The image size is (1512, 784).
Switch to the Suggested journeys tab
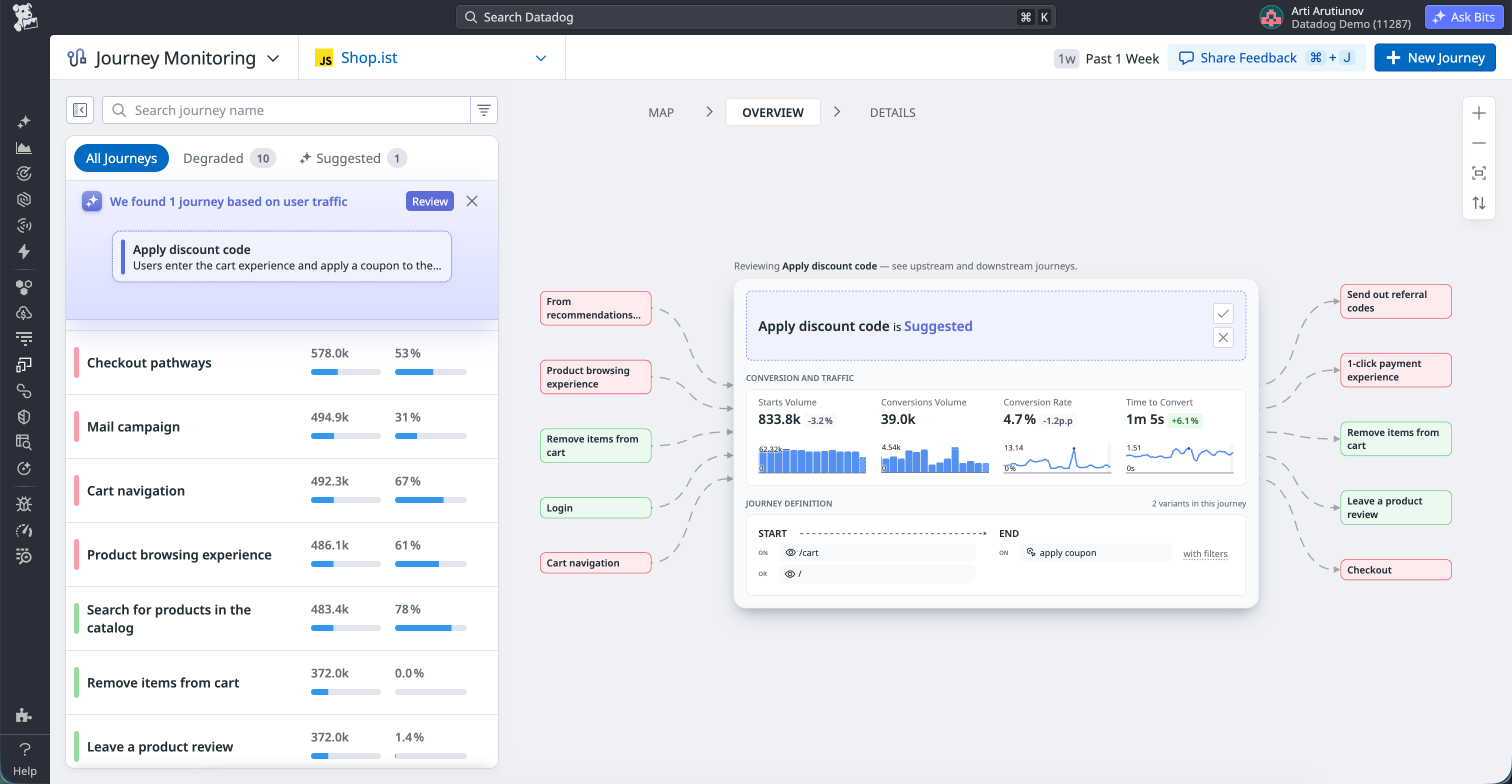point(353,158)
